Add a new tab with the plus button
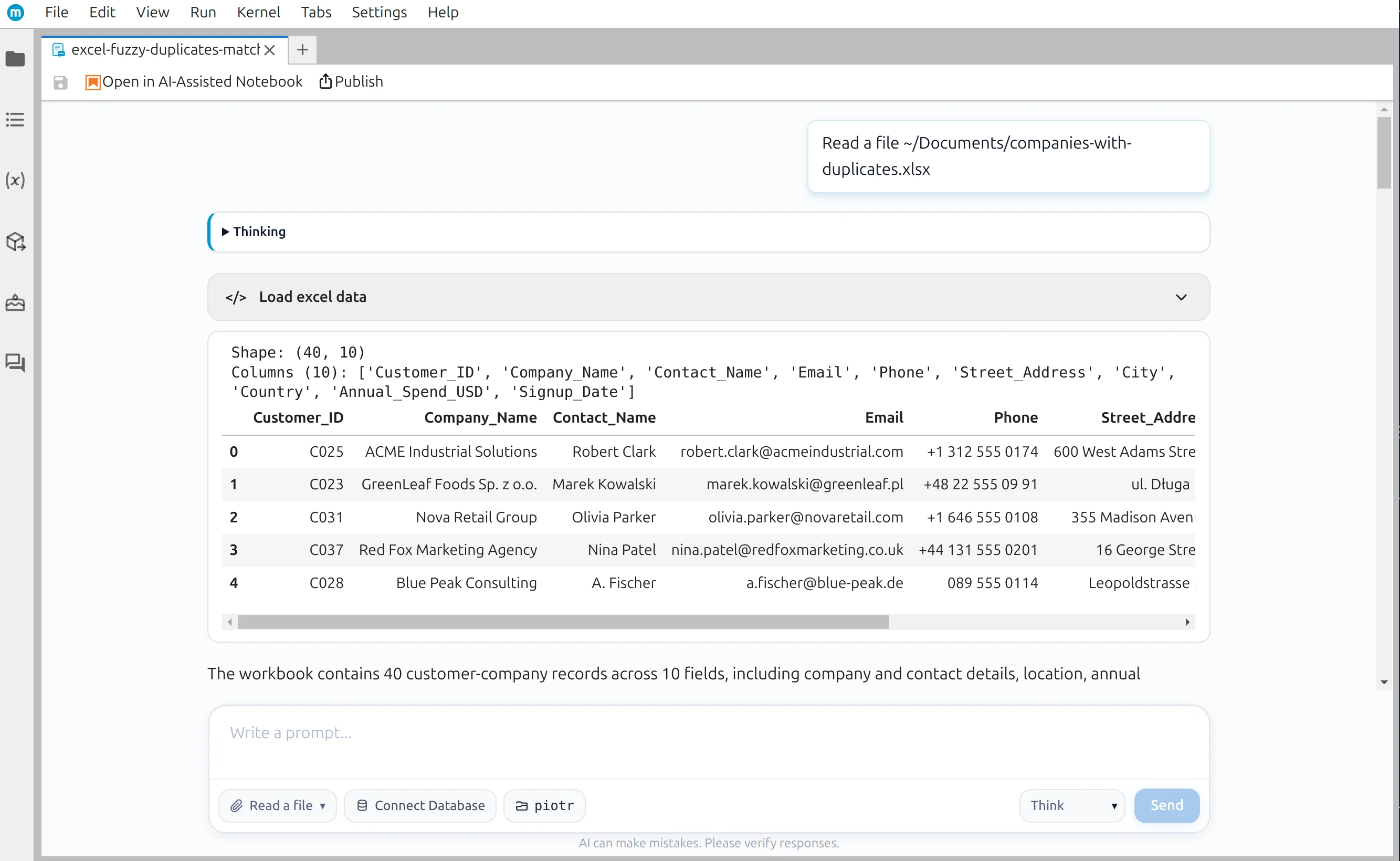The height and width of the screenshot is (861, 1400). point(303,50)
